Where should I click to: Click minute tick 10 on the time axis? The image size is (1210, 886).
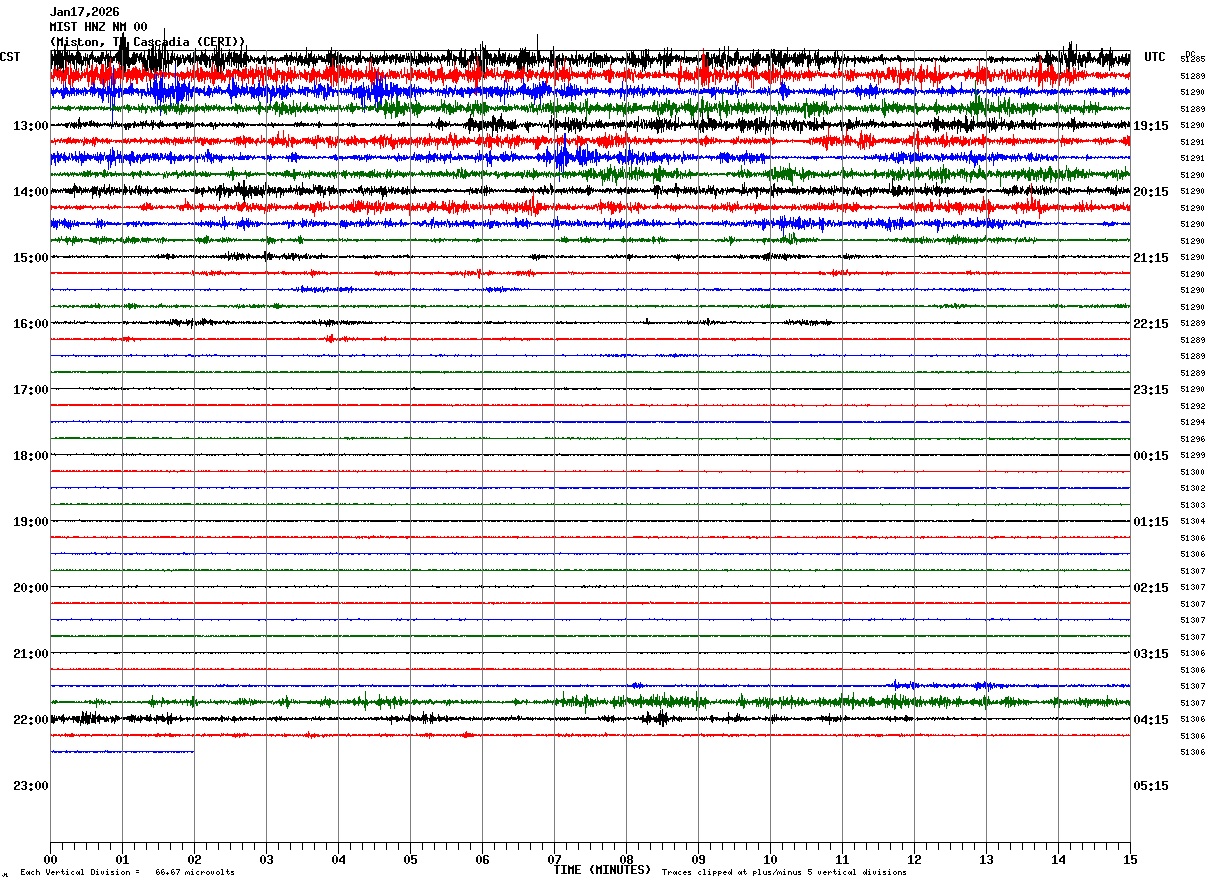click(x=770, y=860)
